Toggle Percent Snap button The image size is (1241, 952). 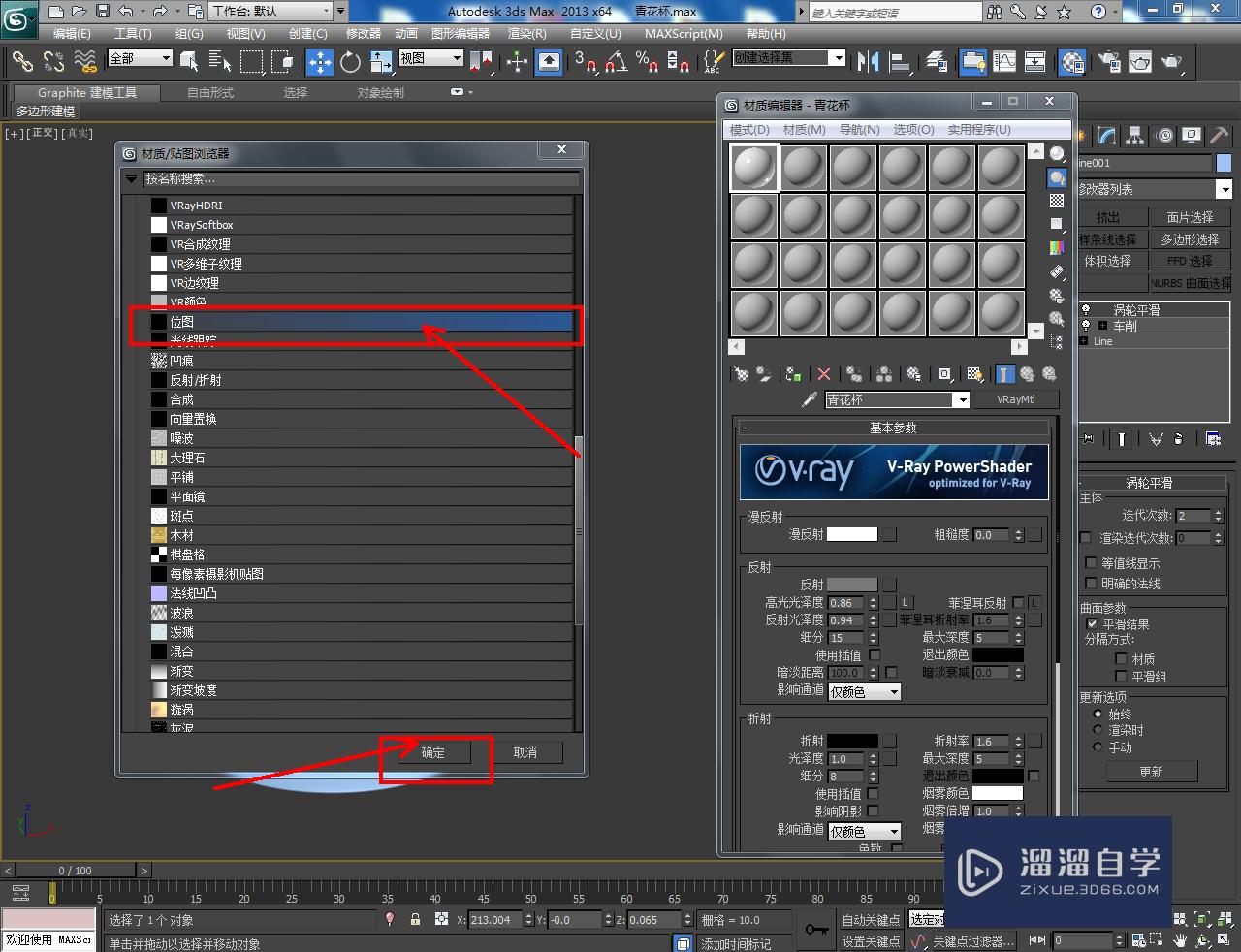(x=648, y=62)
